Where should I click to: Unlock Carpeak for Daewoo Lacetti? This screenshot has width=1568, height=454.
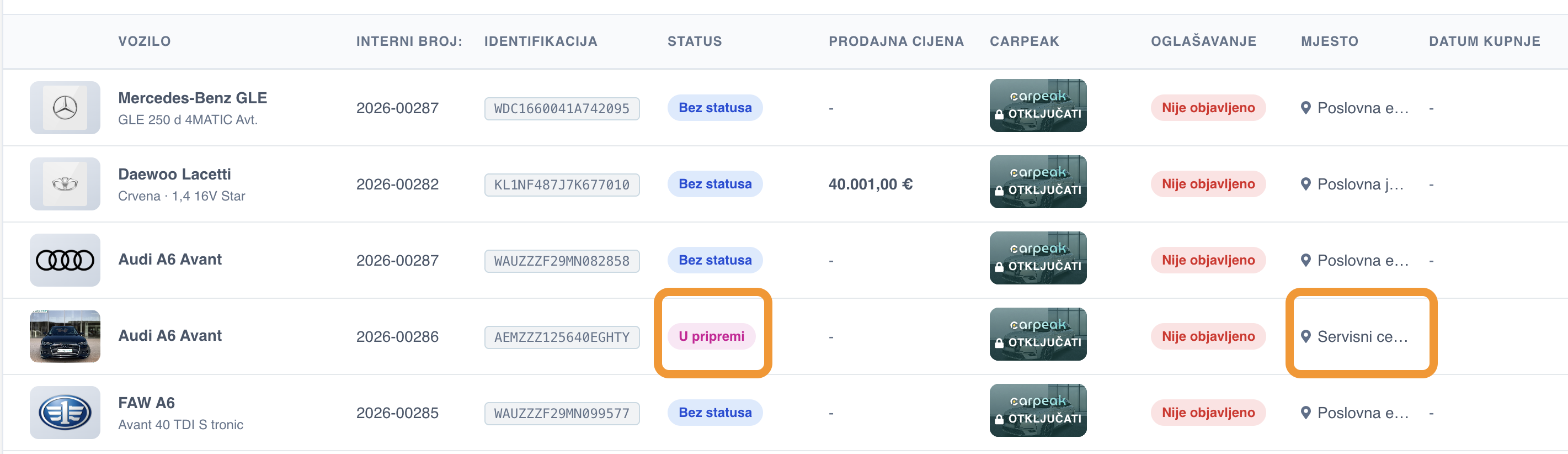coord(1038,182)
